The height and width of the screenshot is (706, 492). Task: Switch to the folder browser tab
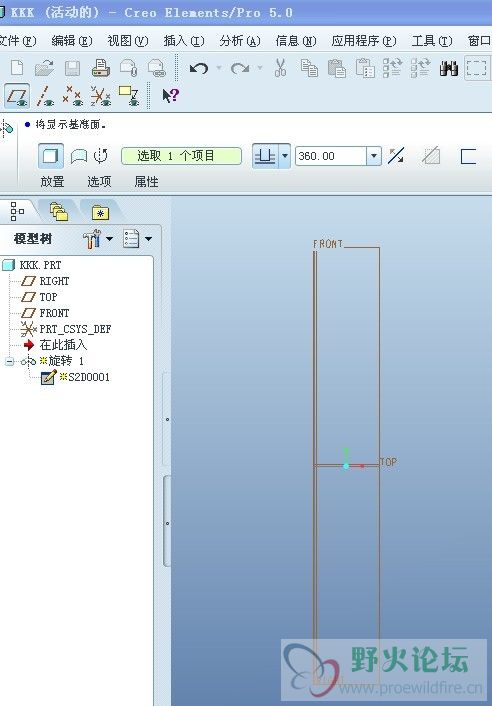pyautogui.click(x=59, y=212)
